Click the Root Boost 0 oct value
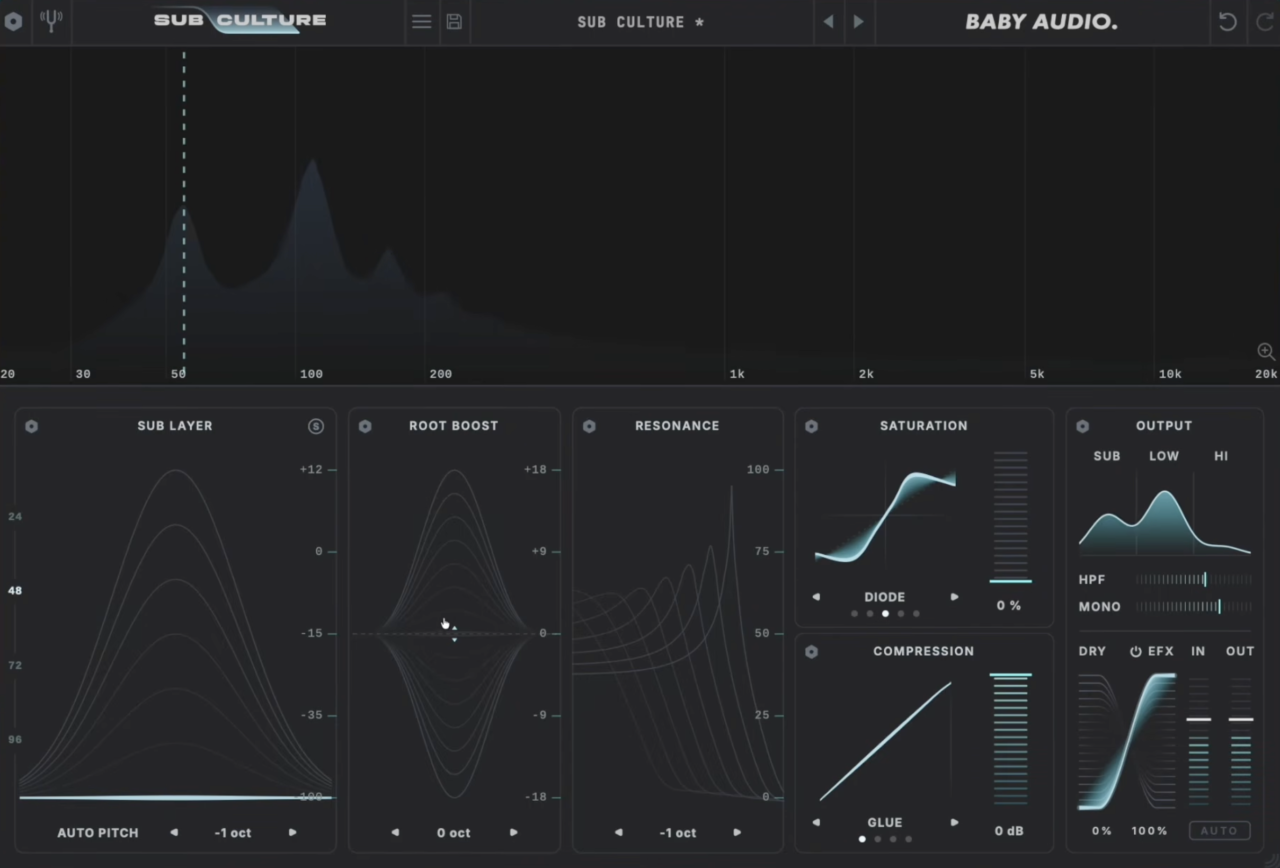The width and height of the screenshot is (1280, 868). pyautogui.click(x=454, y=832)
